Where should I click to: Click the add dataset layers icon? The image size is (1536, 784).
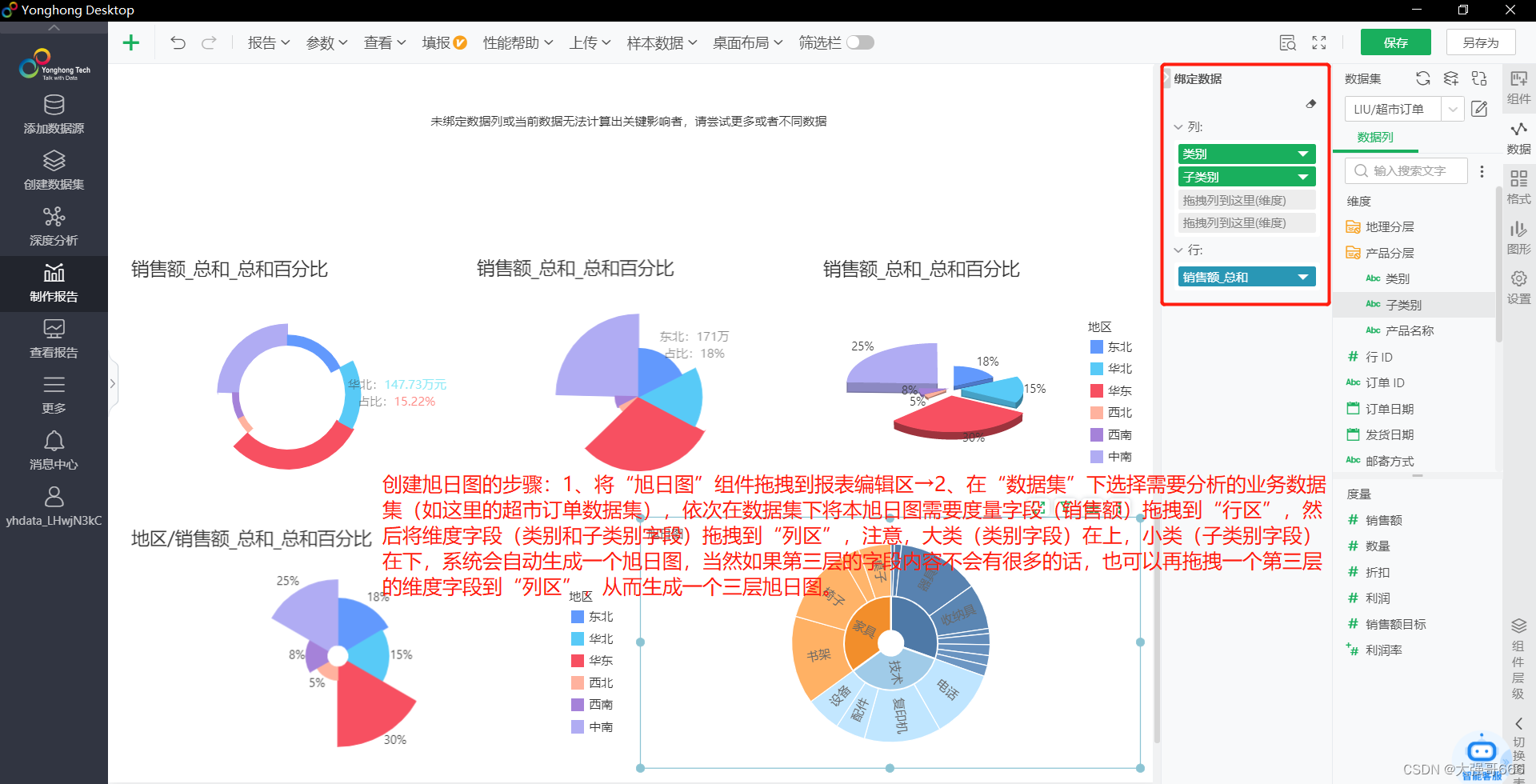click(x=1450, y=78)
